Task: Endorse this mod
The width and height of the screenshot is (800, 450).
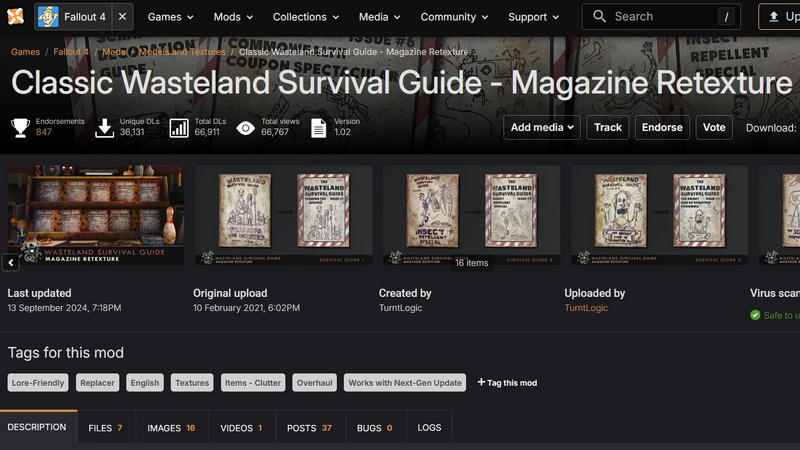Action: pos(662,128)
